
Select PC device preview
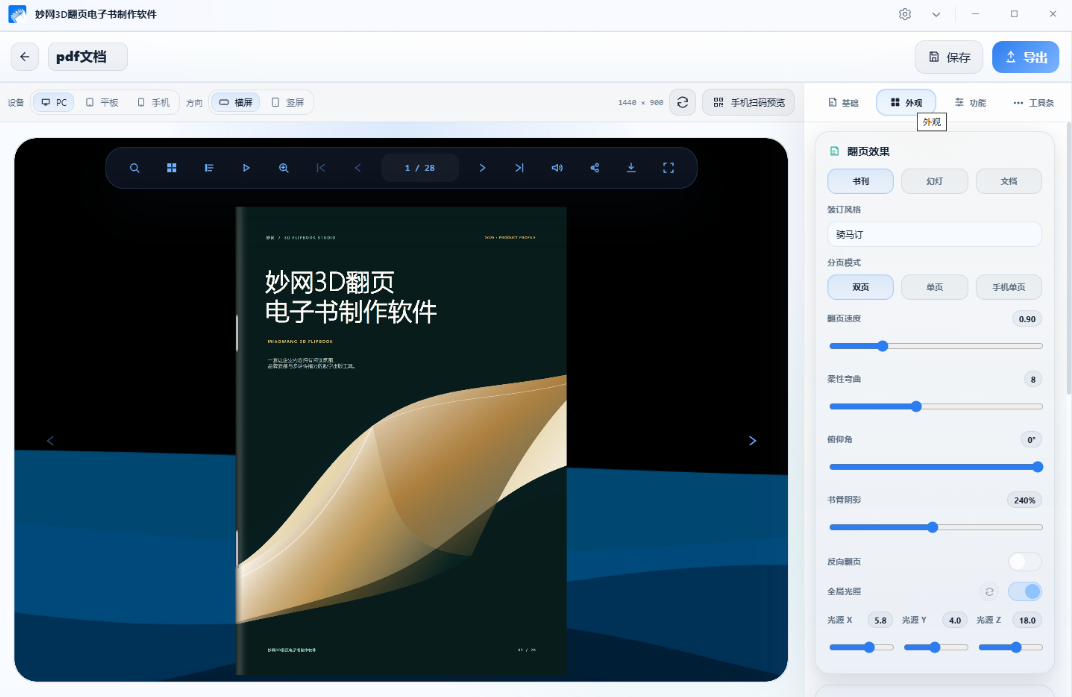tap(53, 103)
